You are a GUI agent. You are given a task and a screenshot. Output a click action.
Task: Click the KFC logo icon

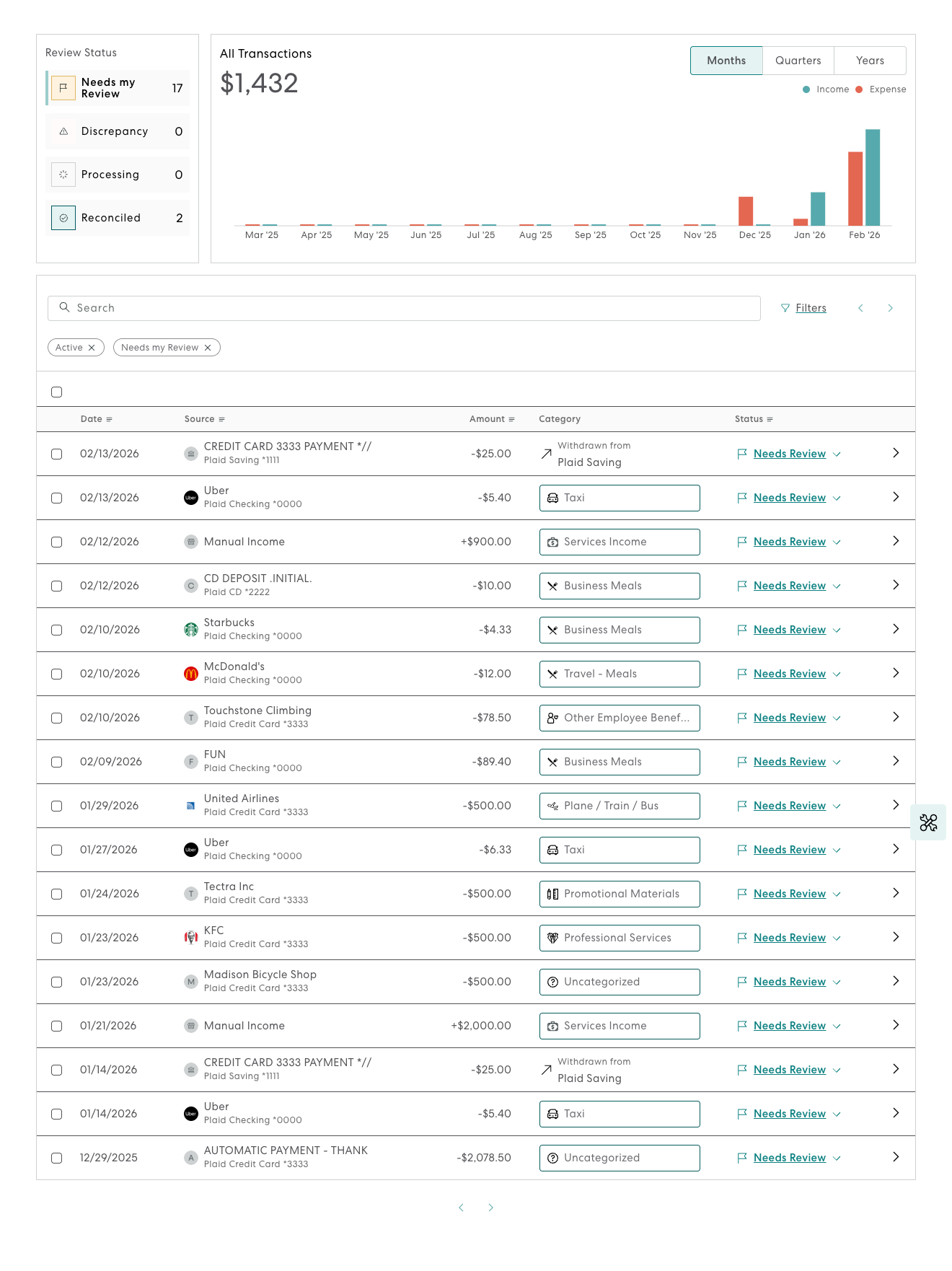(x=191, y=938)
